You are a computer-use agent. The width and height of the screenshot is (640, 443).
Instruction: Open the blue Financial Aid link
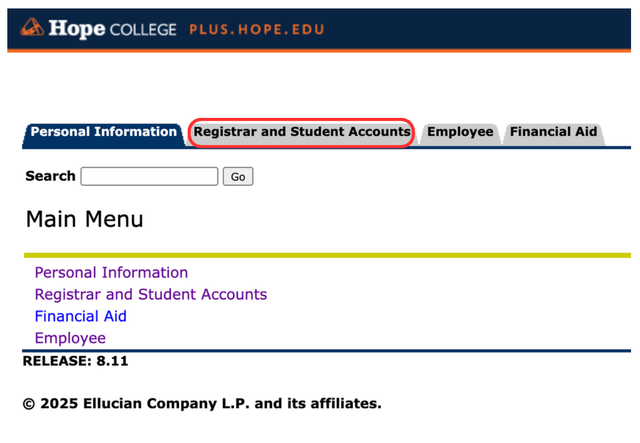pyautogui.click(x=81, y=316)
